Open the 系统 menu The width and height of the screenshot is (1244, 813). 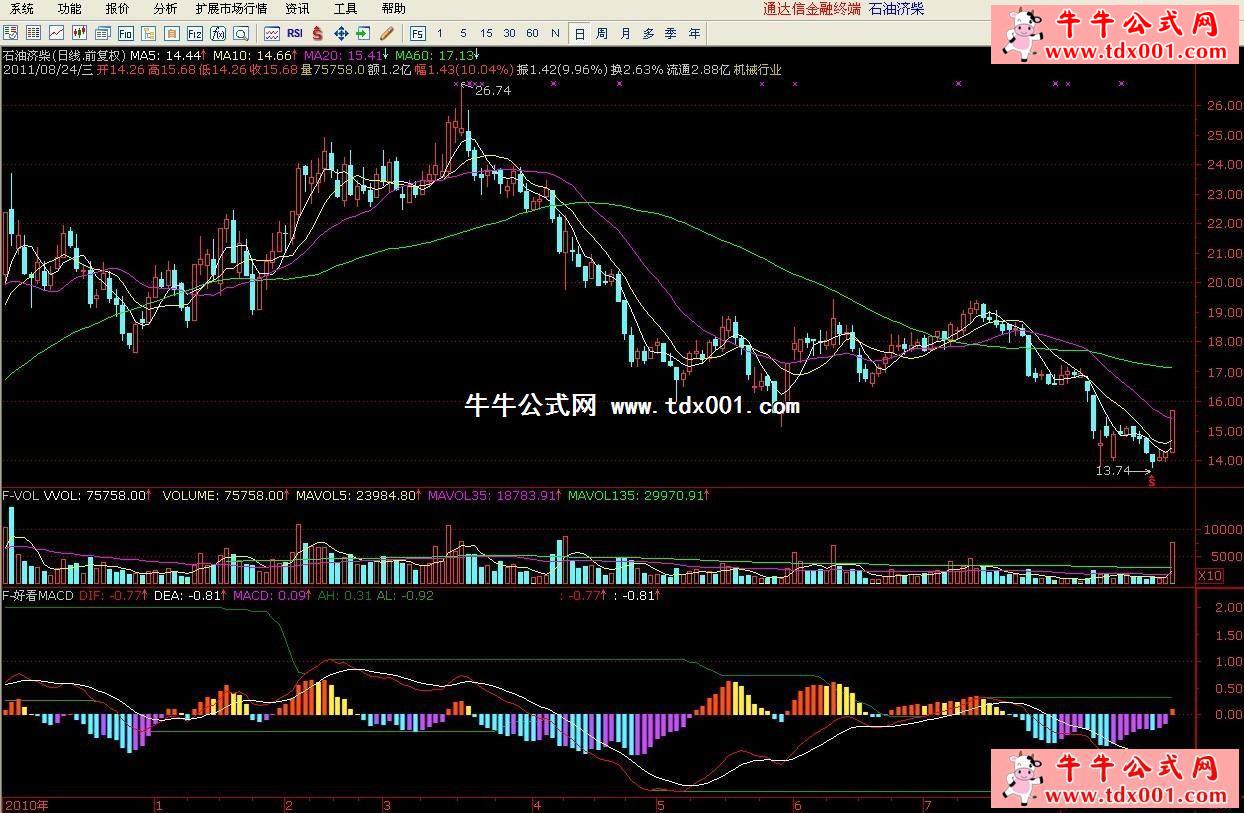click(22, 9)
